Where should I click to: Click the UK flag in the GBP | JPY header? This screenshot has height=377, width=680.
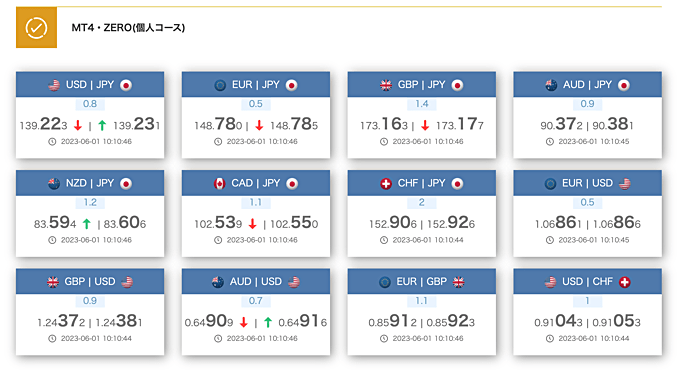coord(386,85)
